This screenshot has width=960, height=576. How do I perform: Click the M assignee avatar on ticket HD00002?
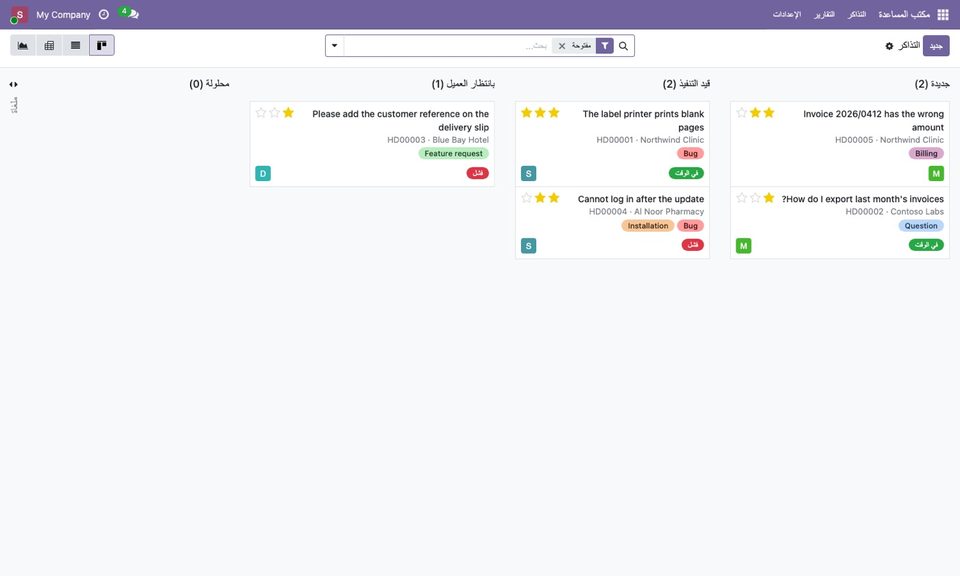click(x=743, y=245)
